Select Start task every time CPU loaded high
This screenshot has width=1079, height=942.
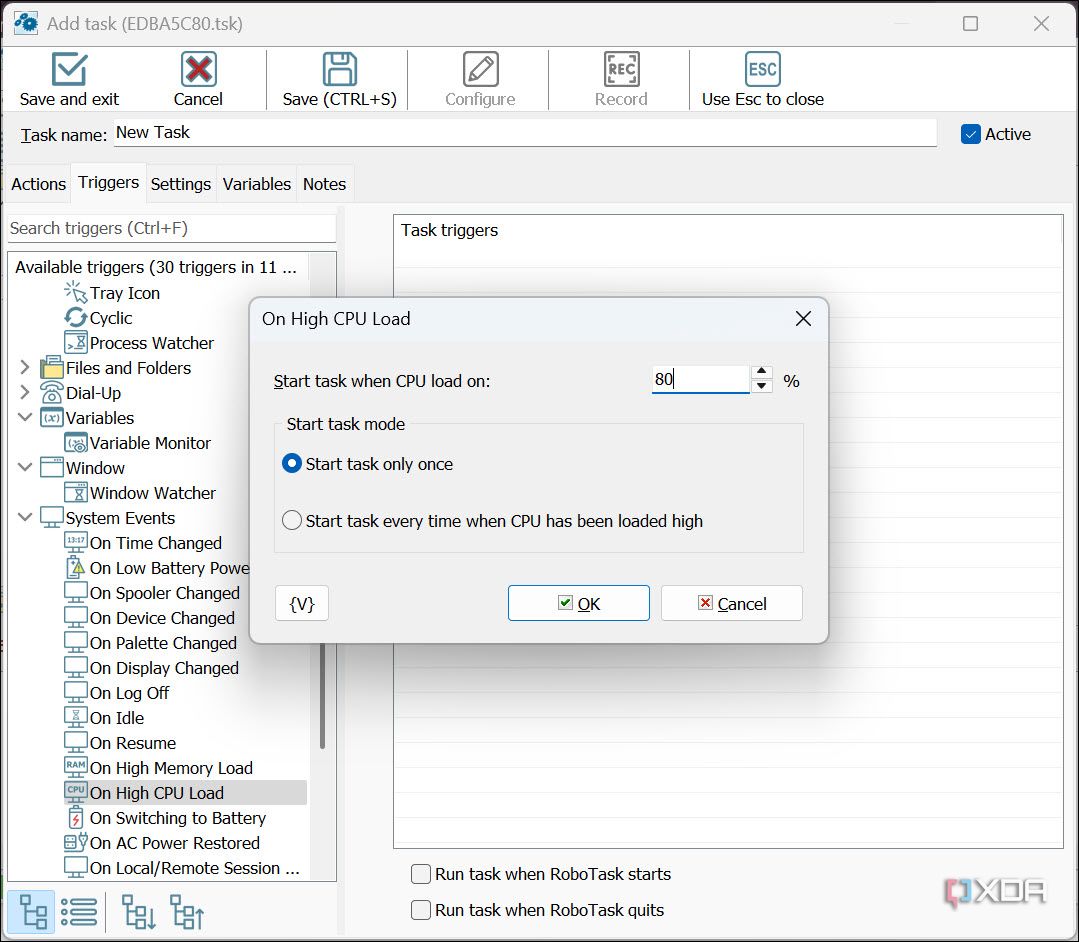point(292,520)
